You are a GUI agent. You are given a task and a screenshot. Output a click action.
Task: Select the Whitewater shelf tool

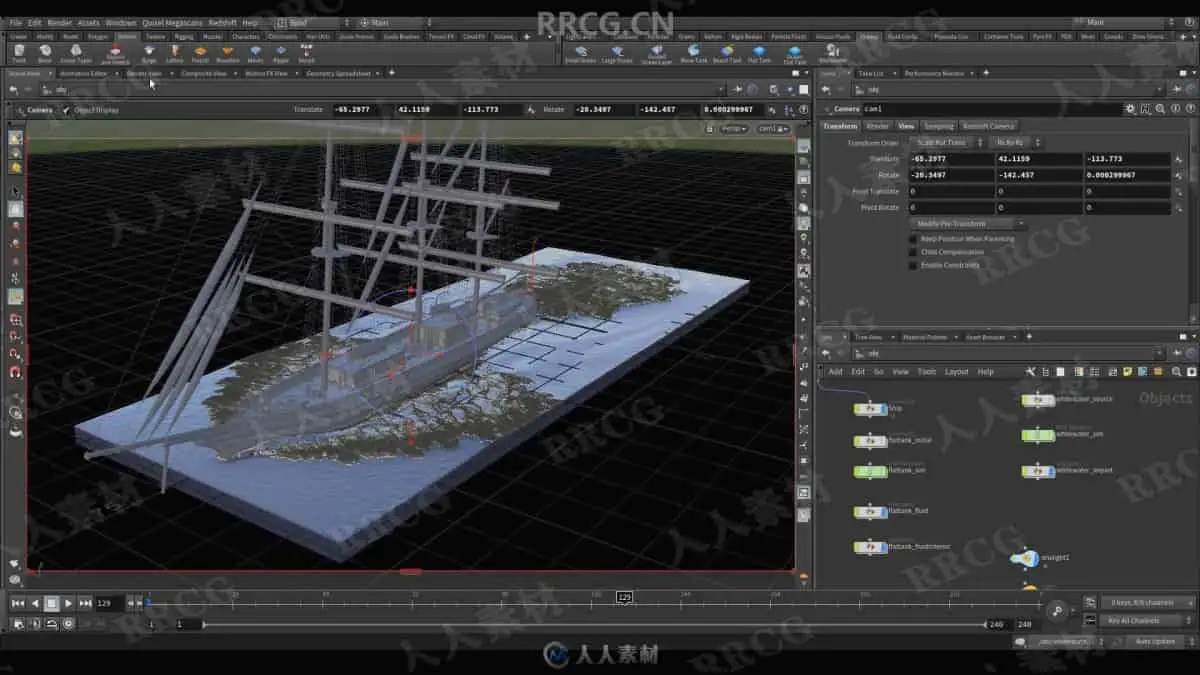pos(831,53)
